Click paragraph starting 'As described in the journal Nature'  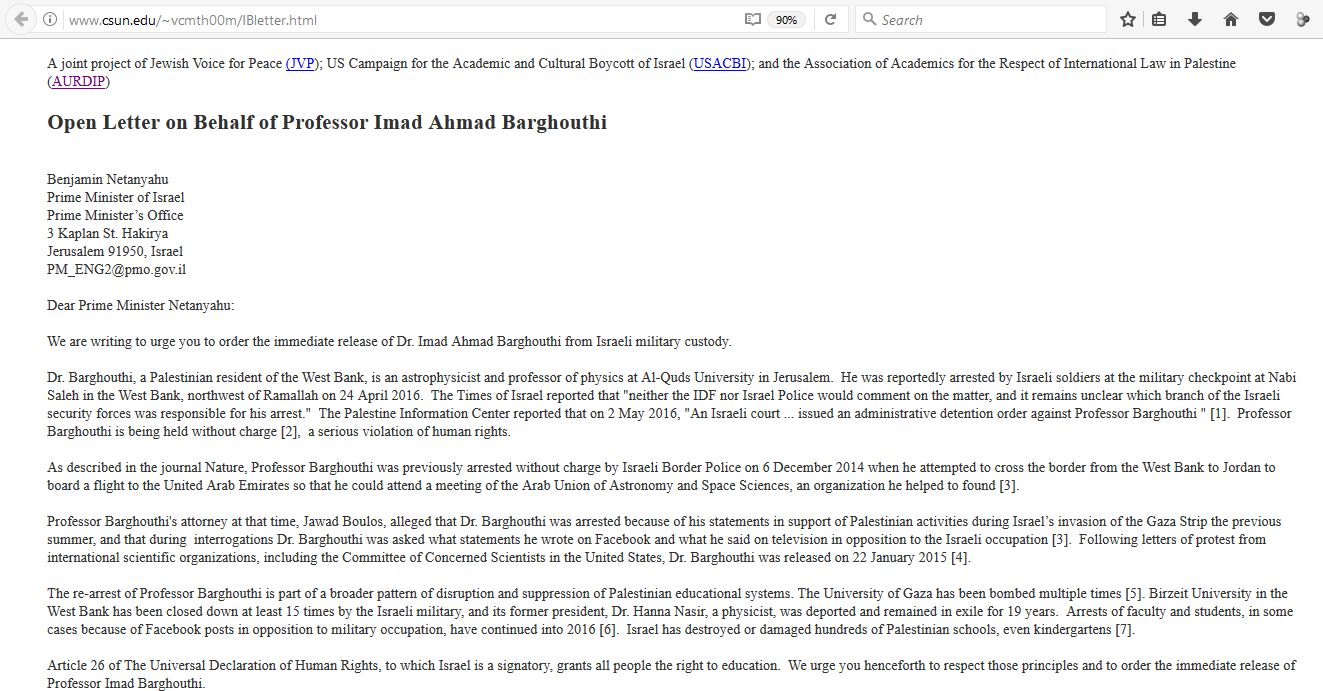click(x=661, y=476)
